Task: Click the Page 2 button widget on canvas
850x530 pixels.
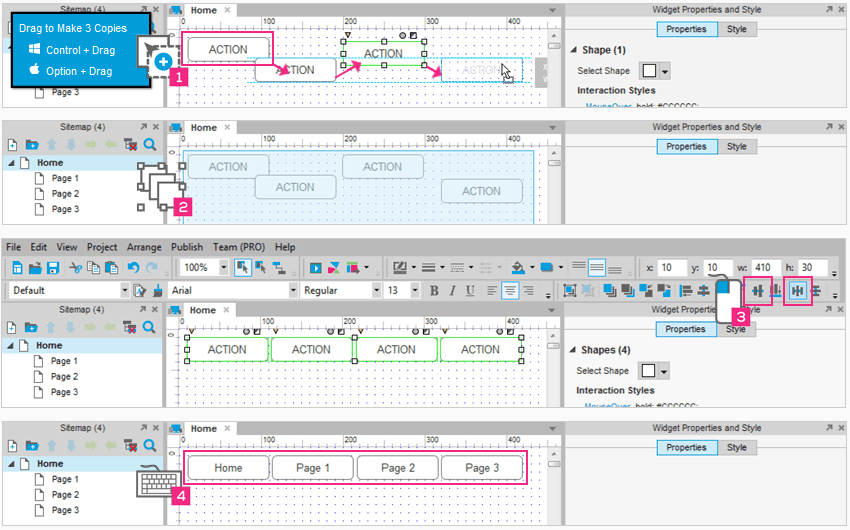Action: [397, 468]
